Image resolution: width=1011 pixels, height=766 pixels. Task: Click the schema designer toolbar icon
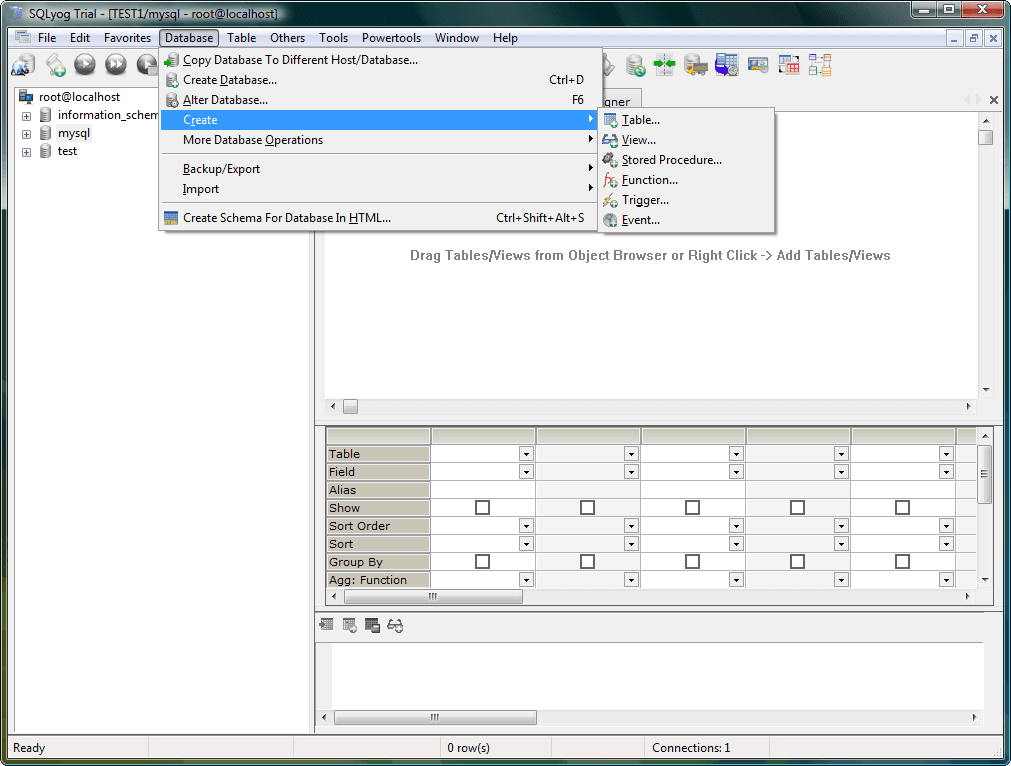(x=820, y=64)
